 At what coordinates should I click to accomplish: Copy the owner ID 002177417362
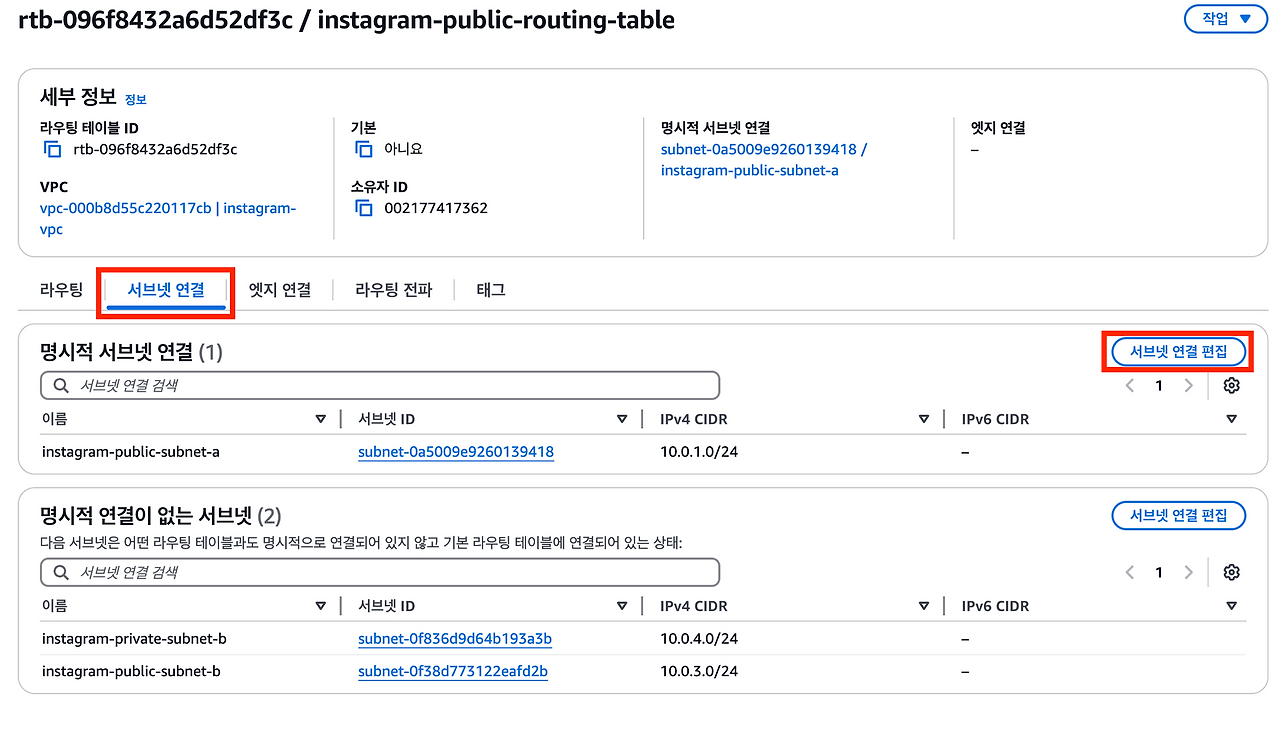point(364,208)
